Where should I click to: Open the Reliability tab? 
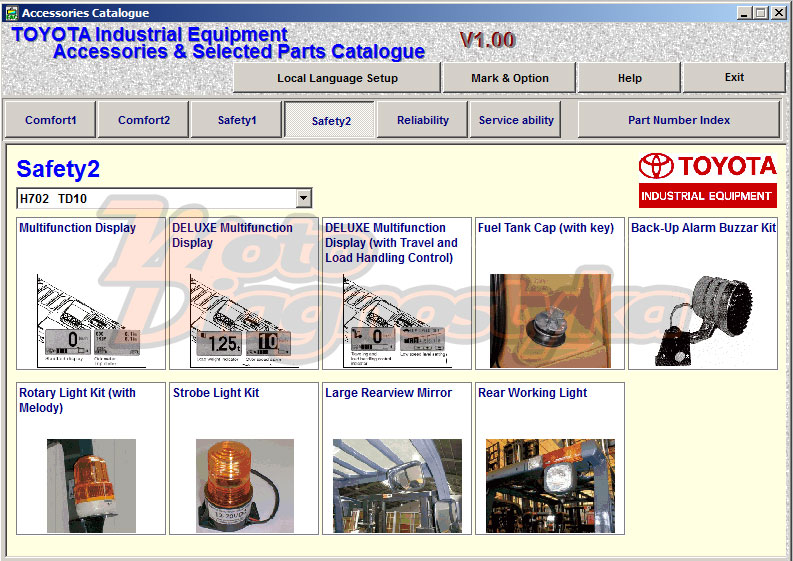coord(422,120)
